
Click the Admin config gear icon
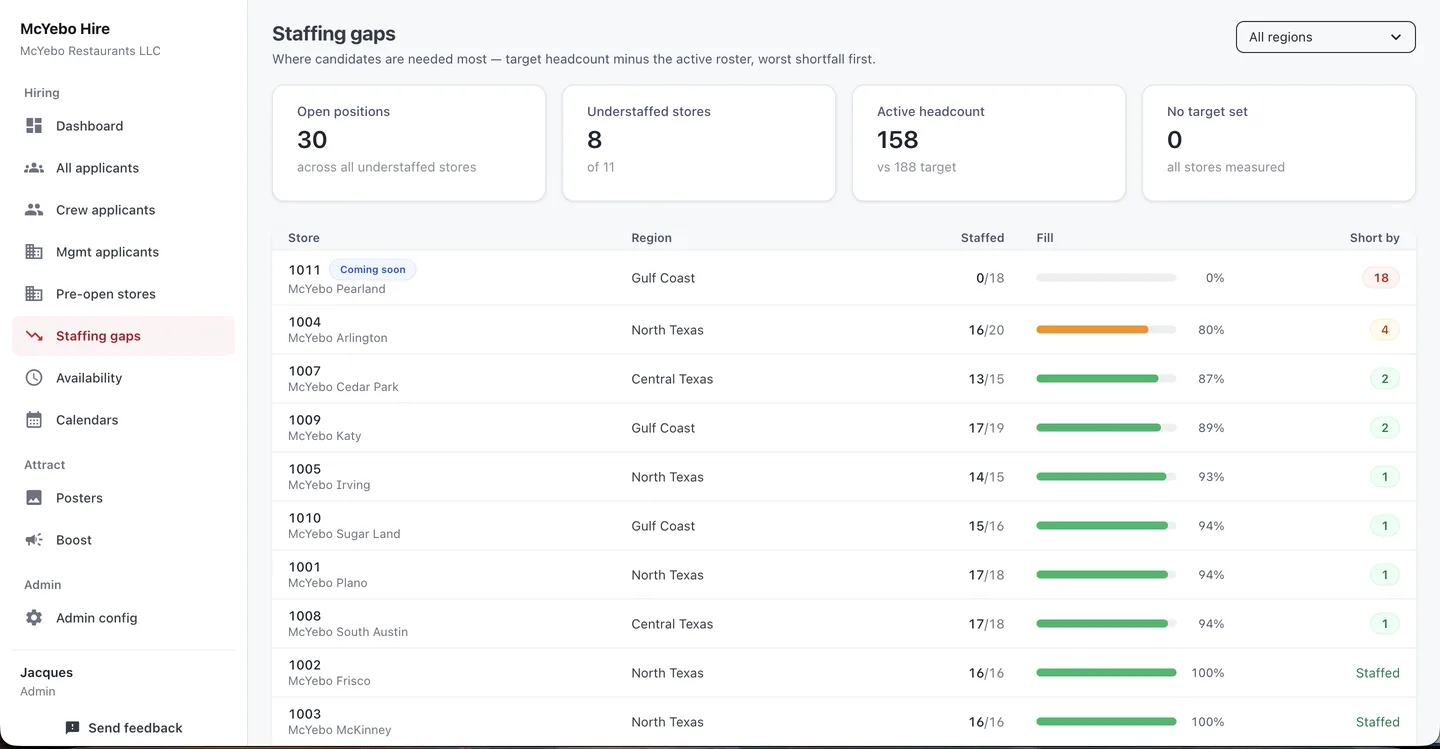[x=34, y=618]
